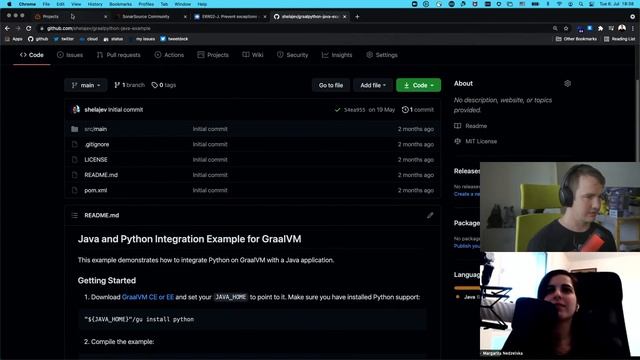Image resolution: width=640 pixels, height=360 pixels.
Task: Open the pom.xml file
Action: pos(96,190)
